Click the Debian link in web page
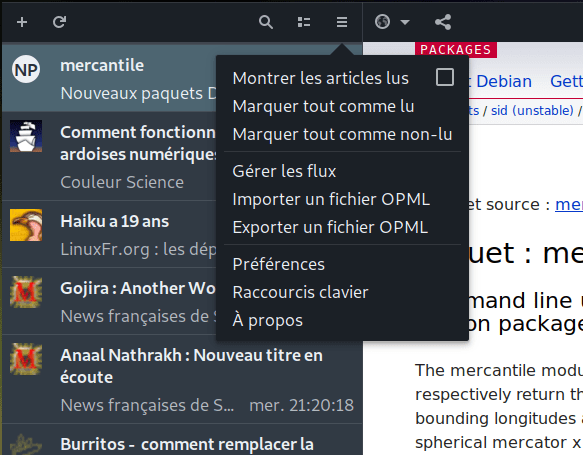The width and height of the screenshot is (583, 455). [x=504, y=81]
